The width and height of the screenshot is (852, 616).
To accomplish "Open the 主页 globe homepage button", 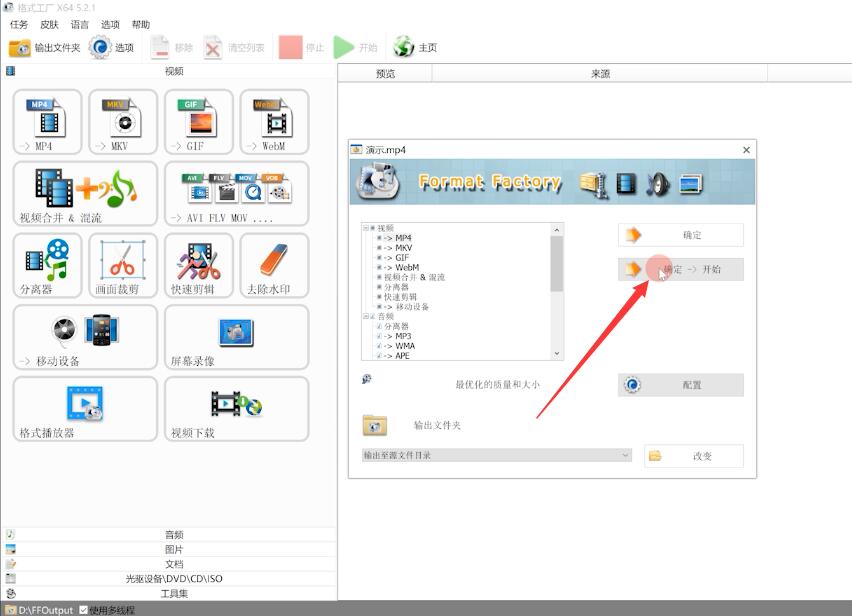I will click(415, 48).
